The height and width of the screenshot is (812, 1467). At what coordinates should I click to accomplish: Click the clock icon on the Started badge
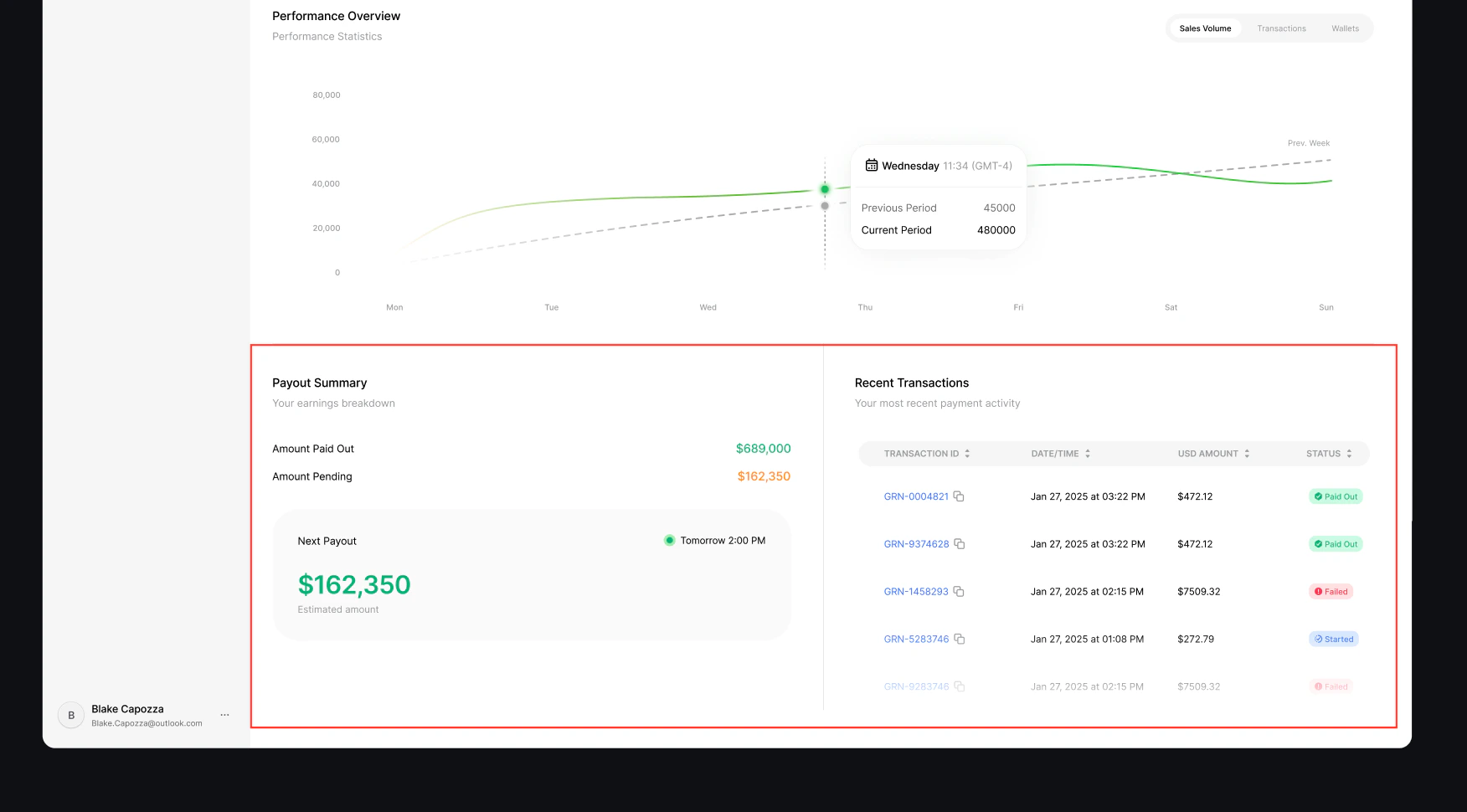pos(1319,639)
